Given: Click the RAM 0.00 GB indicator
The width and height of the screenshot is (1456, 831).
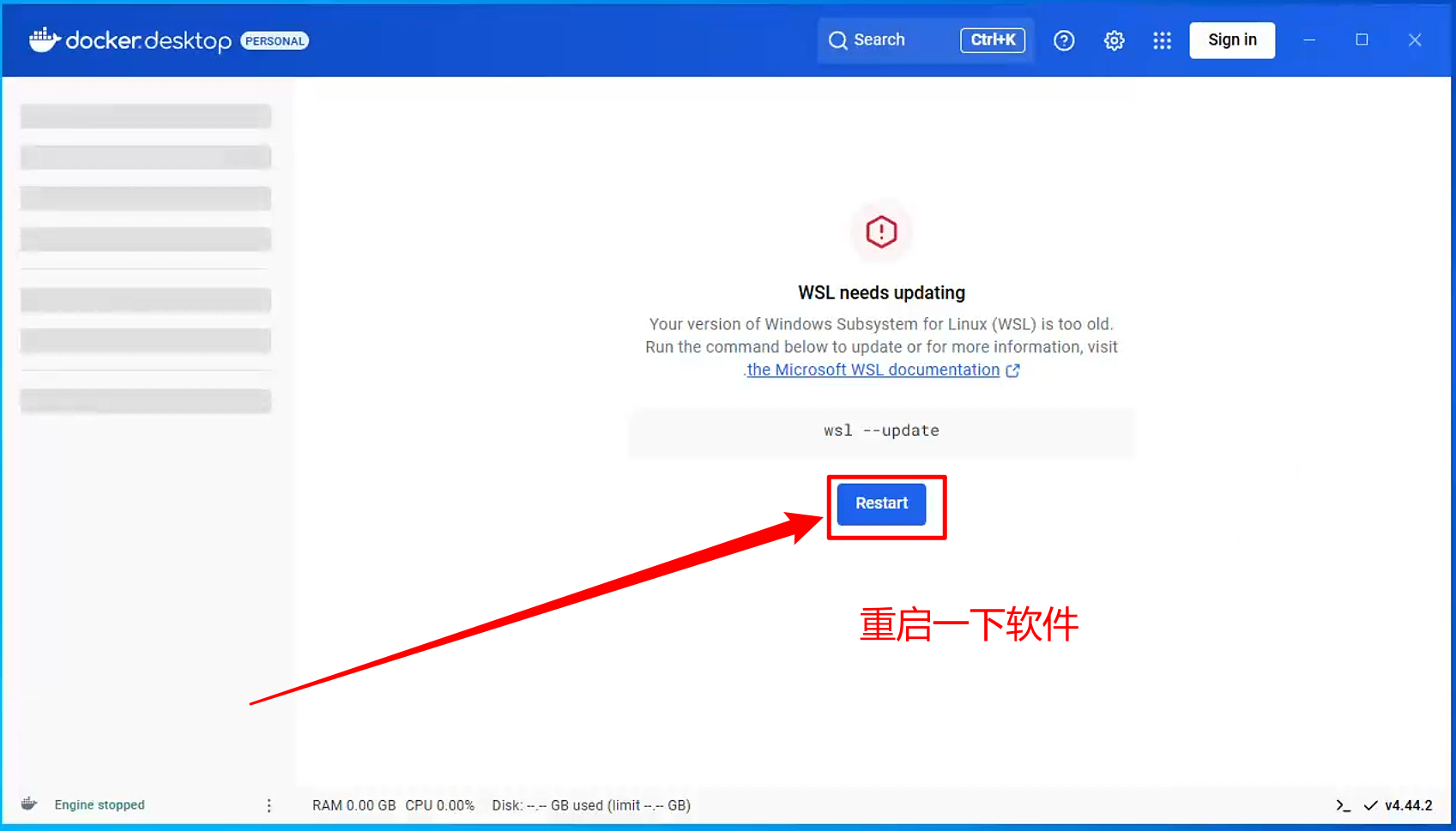Looking at the screenshot, I should click(x=353, y=805).
